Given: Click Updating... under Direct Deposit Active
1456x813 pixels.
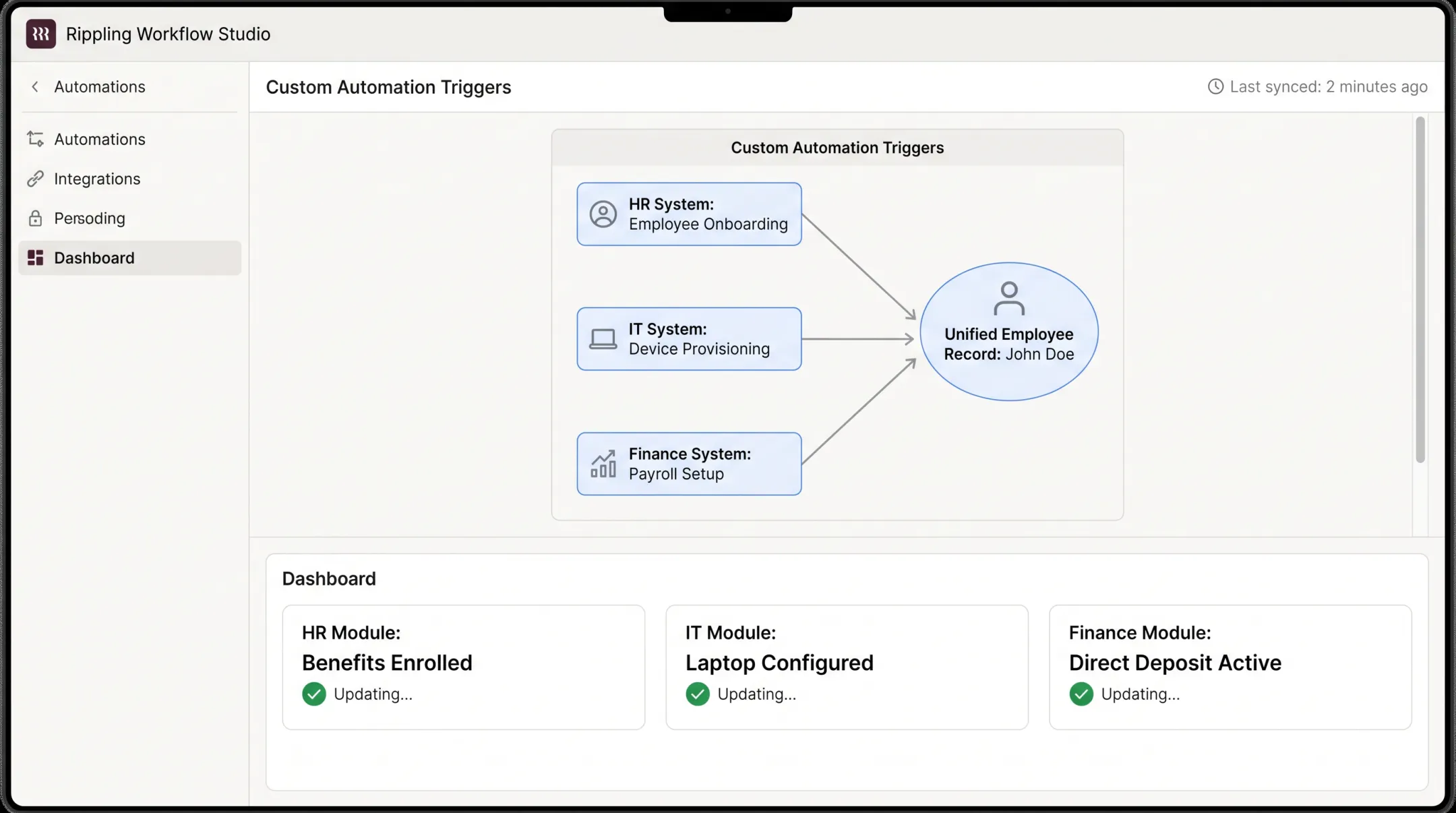Looking at the screenshot, I should 1140,694.
